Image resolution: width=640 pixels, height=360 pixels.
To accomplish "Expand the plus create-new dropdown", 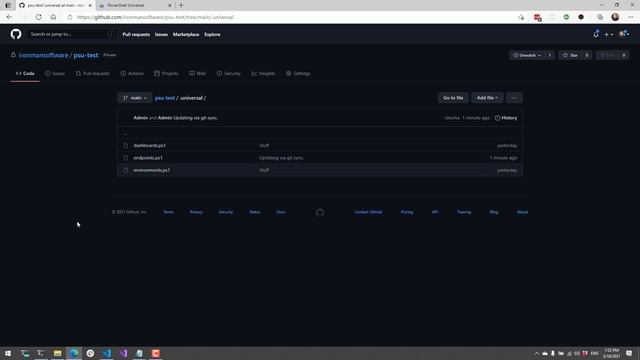I will tap(608, 35).
